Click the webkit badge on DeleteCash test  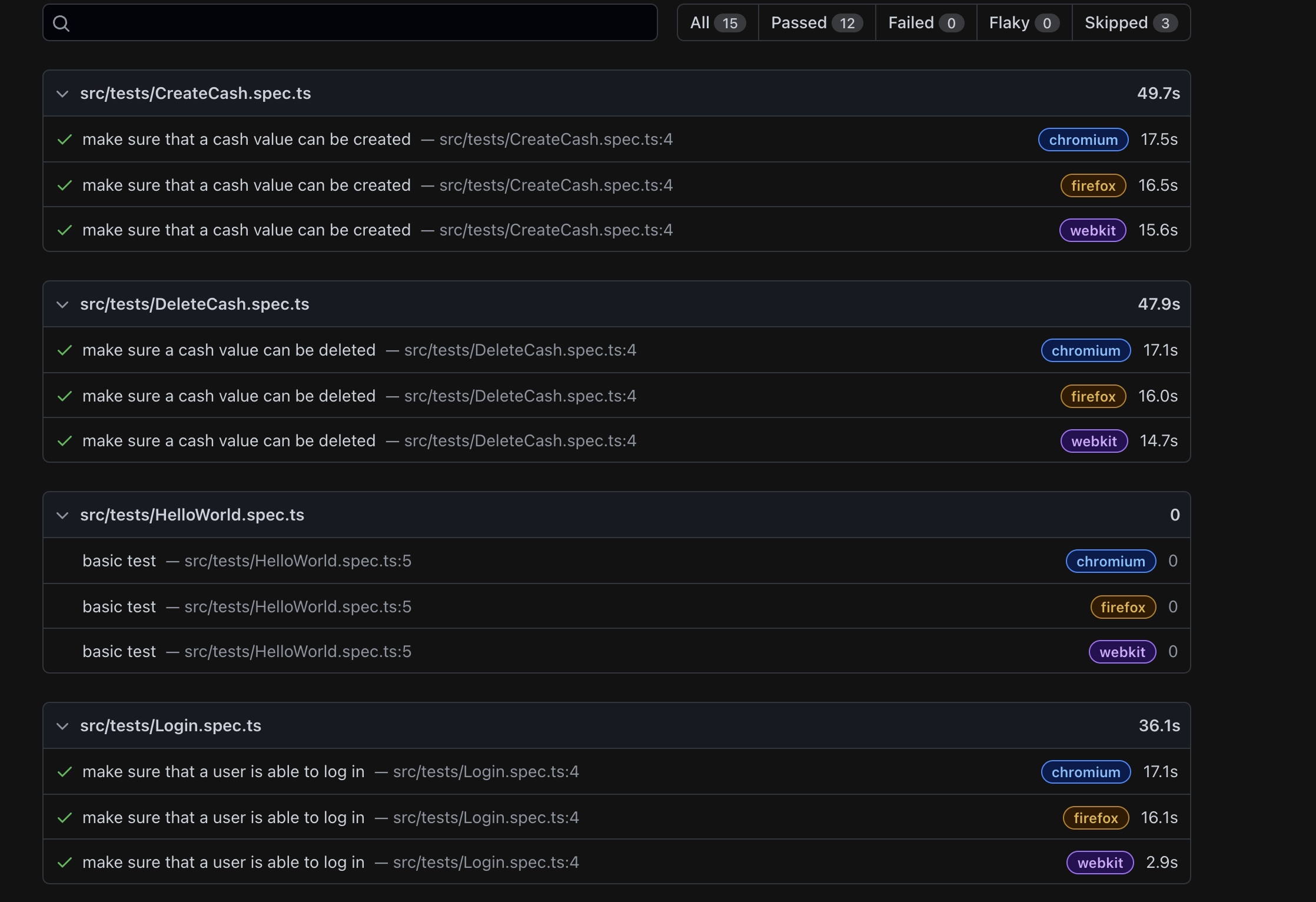point(1094,441)
